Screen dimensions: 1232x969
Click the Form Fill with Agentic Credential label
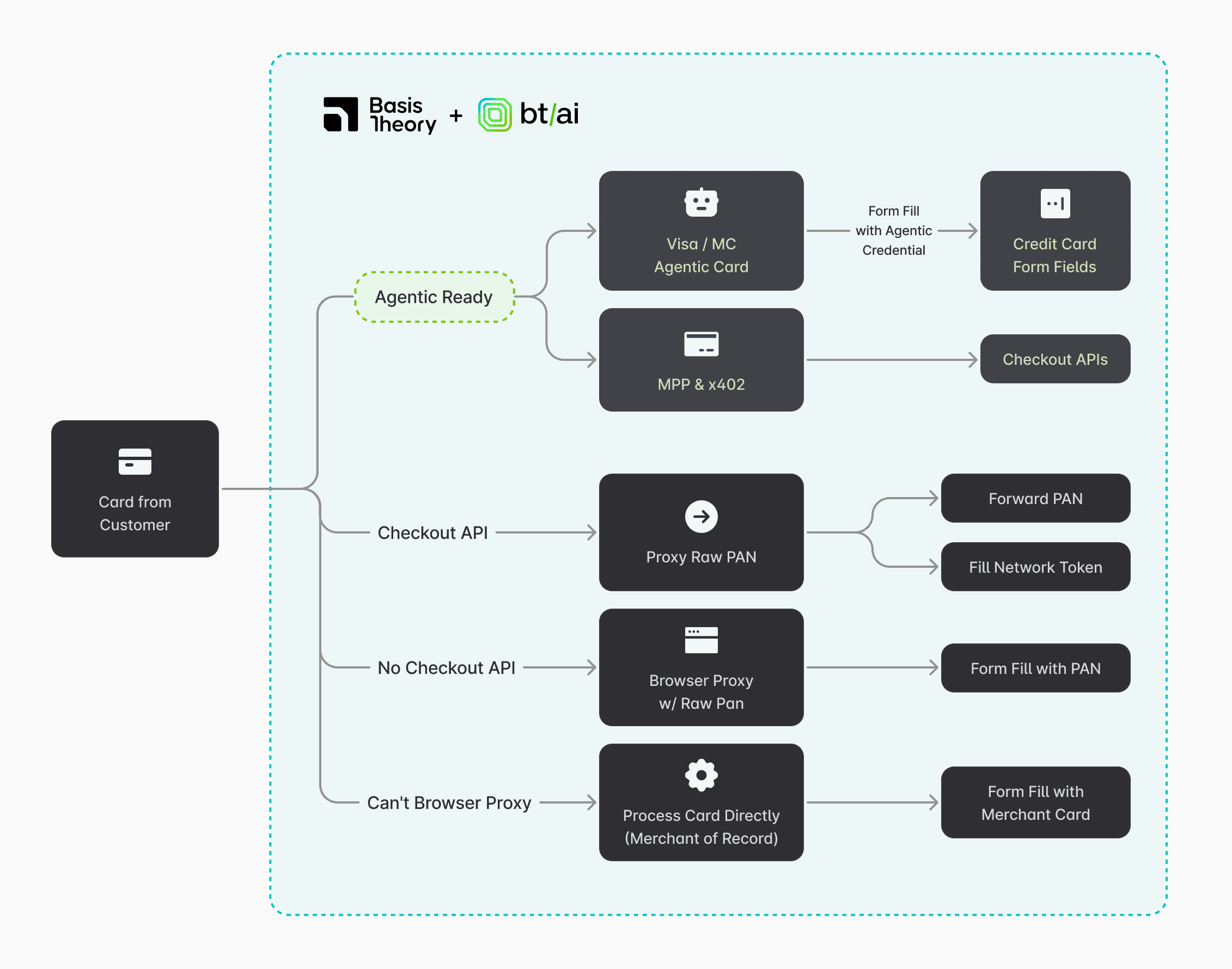pos(893,230)
